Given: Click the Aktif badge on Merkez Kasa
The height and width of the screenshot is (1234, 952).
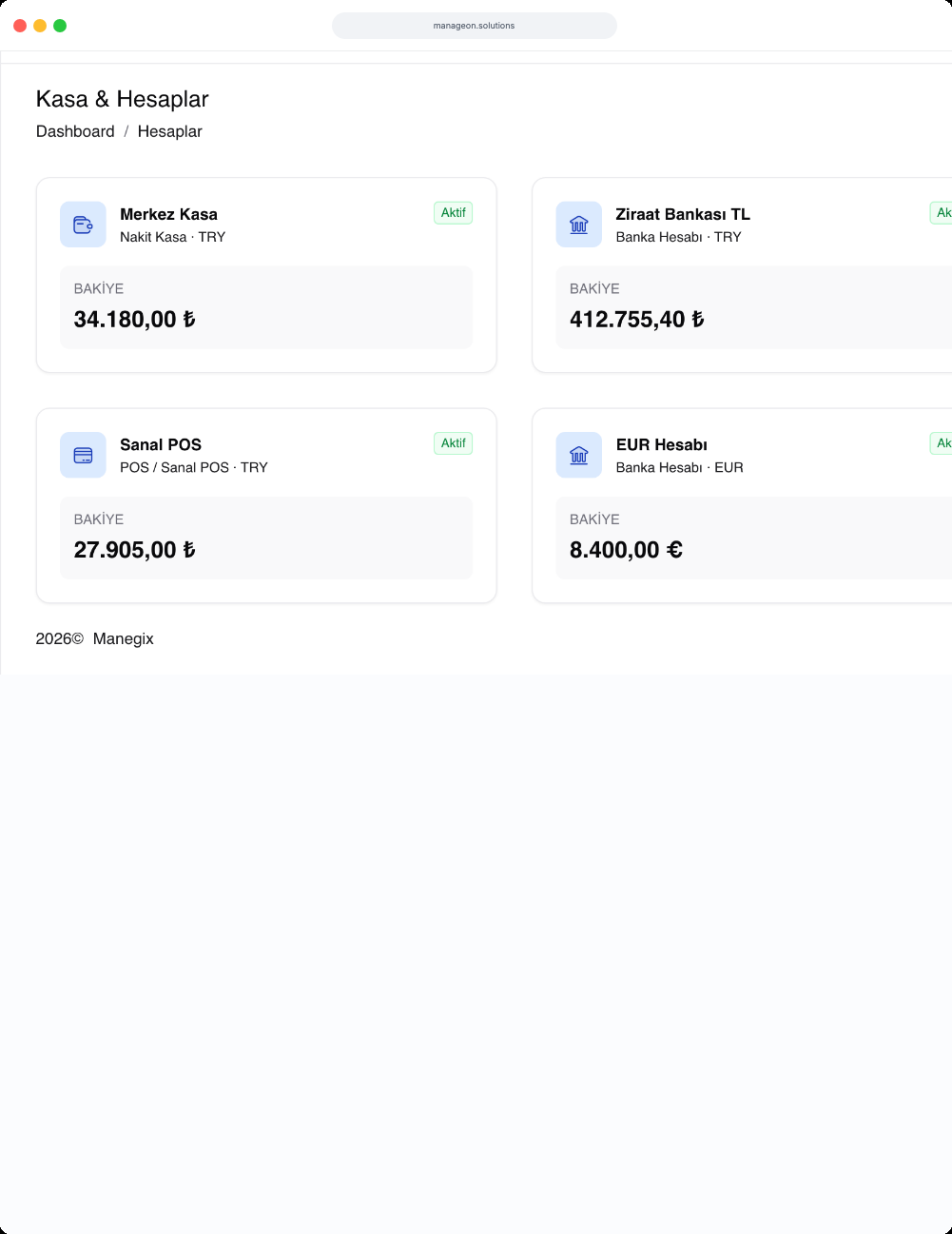Looking at the screenshot, I should pos(454,213).
